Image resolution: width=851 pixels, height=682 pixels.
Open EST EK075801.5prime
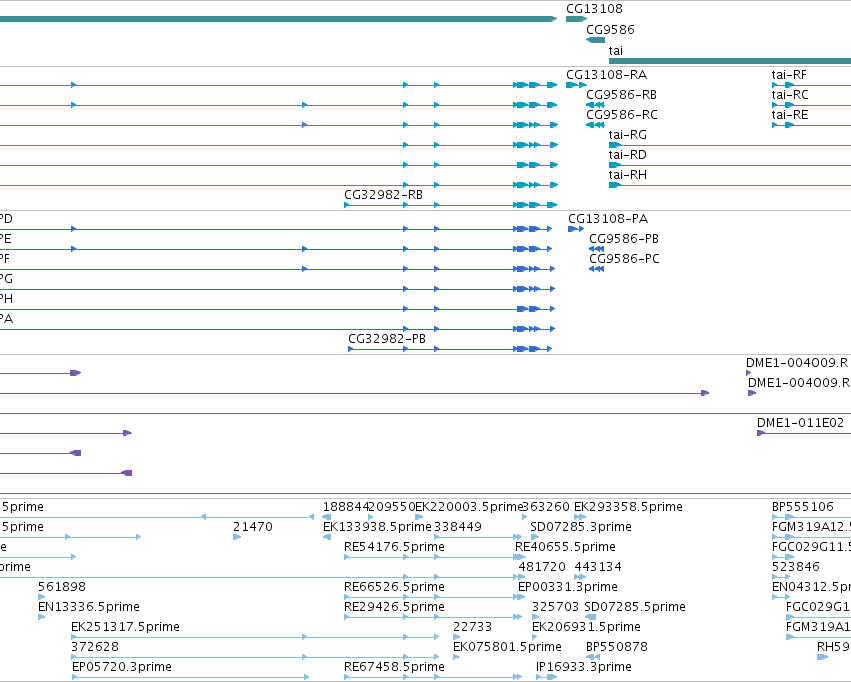[x=507, y=647]
